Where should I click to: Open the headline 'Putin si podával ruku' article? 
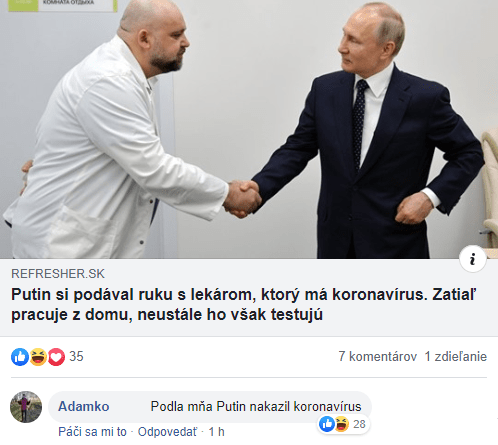(x=244, y=304)
